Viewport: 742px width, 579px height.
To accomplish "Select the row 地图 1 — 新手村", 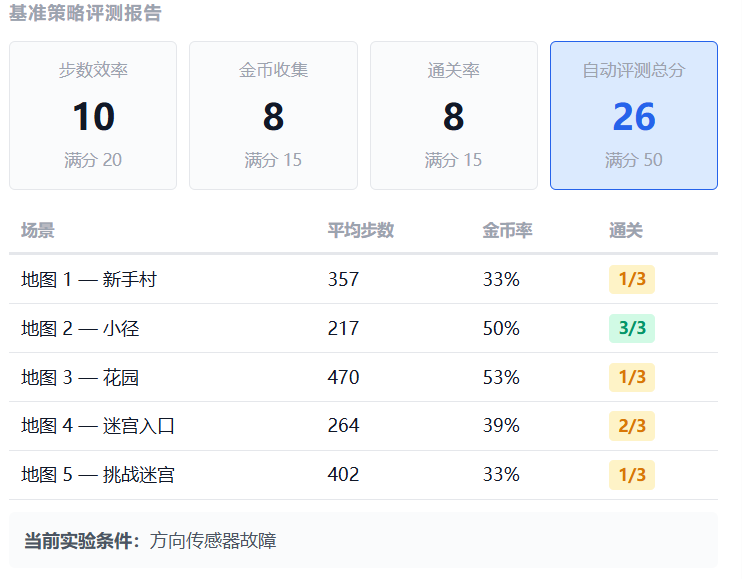I will point(363,279).
